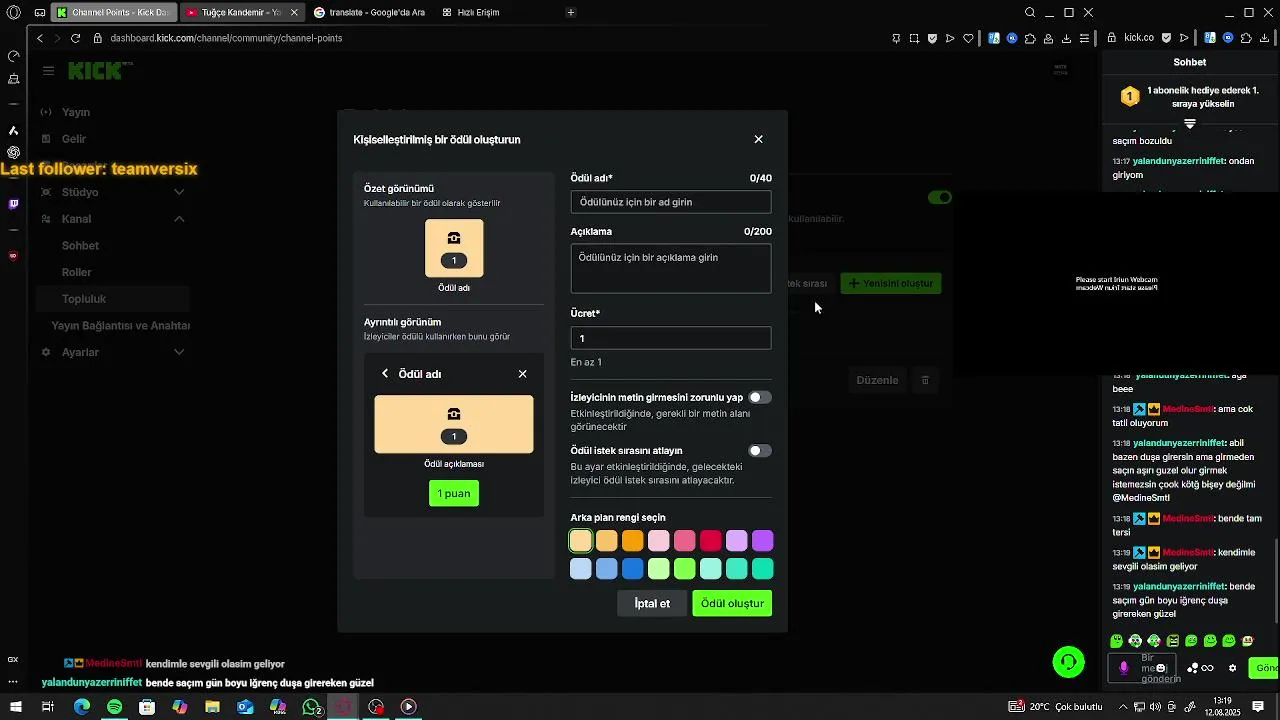1280x720 pixels.
Task: Toggle the green channel points enable switch
Action: [940, 197]
